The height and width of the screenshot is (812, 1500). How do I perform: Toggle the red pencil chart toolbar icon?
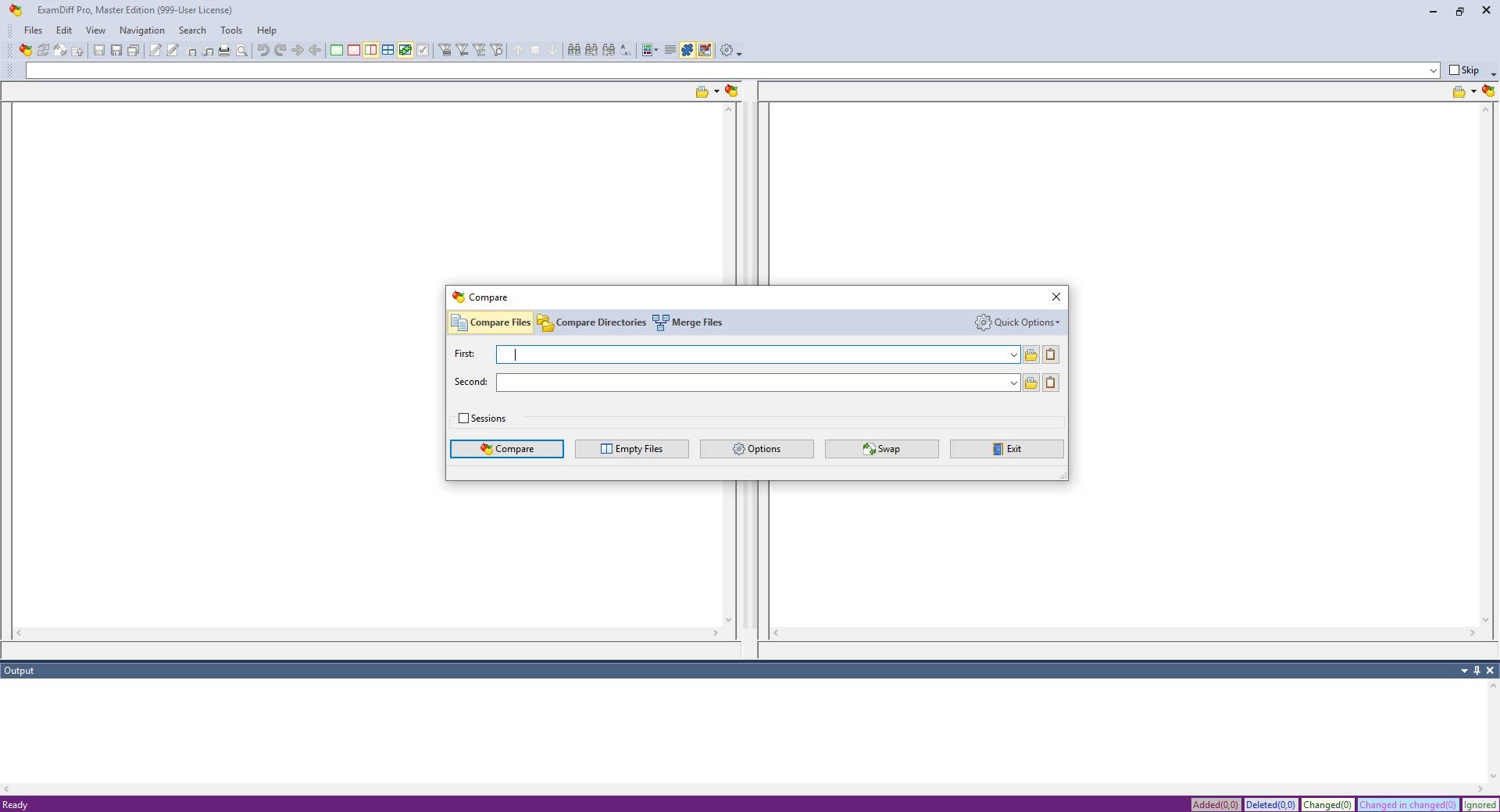pyautogui.click(x=705, y=51)
